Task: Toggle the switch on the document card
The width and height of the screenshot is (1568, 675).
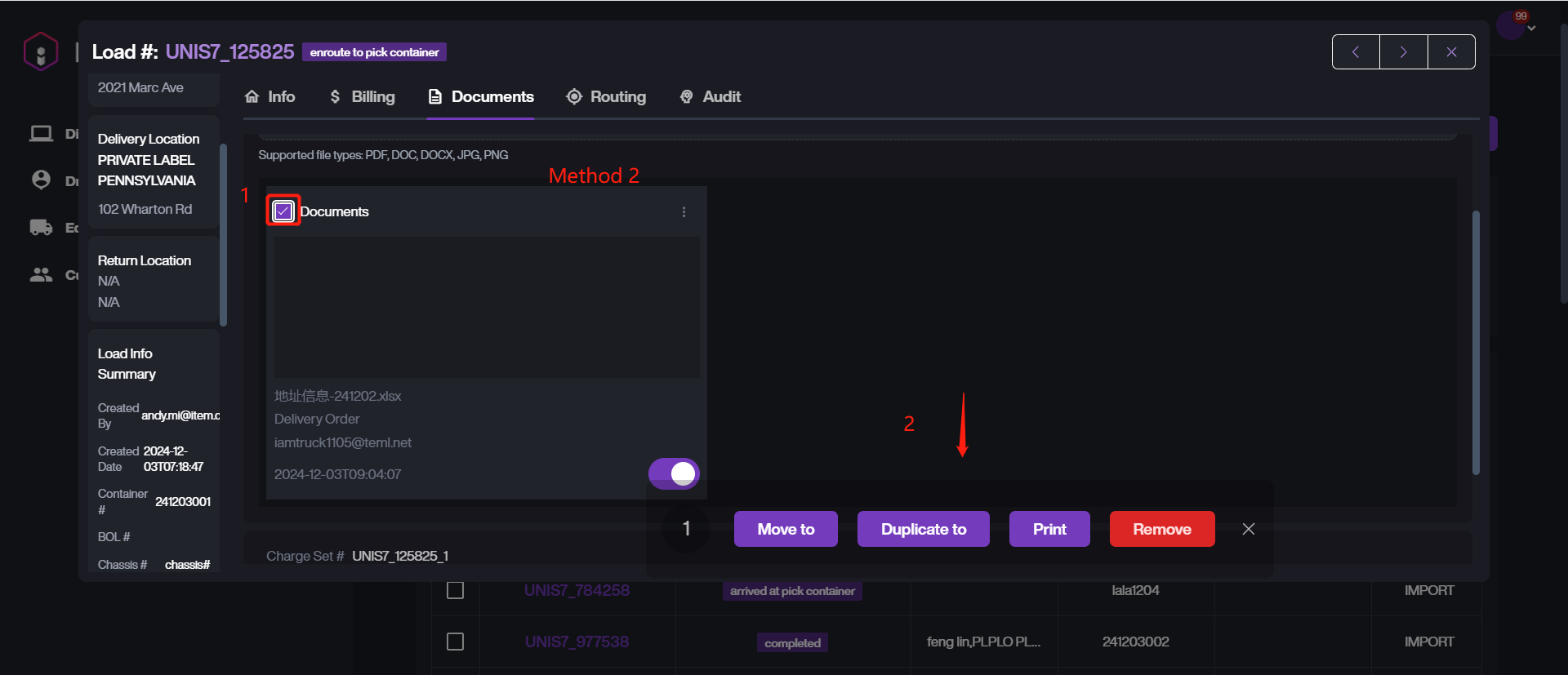Action: [674, 473]
